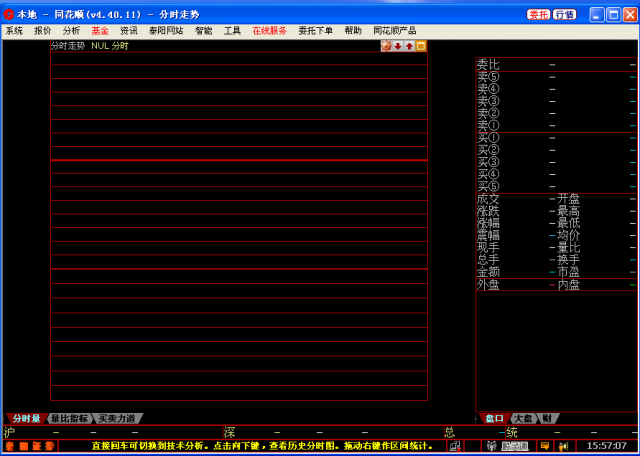Click the red up-arrow chart icon
Image resolution: width=640 pixels, height=456 pixels.
[409, 46]
